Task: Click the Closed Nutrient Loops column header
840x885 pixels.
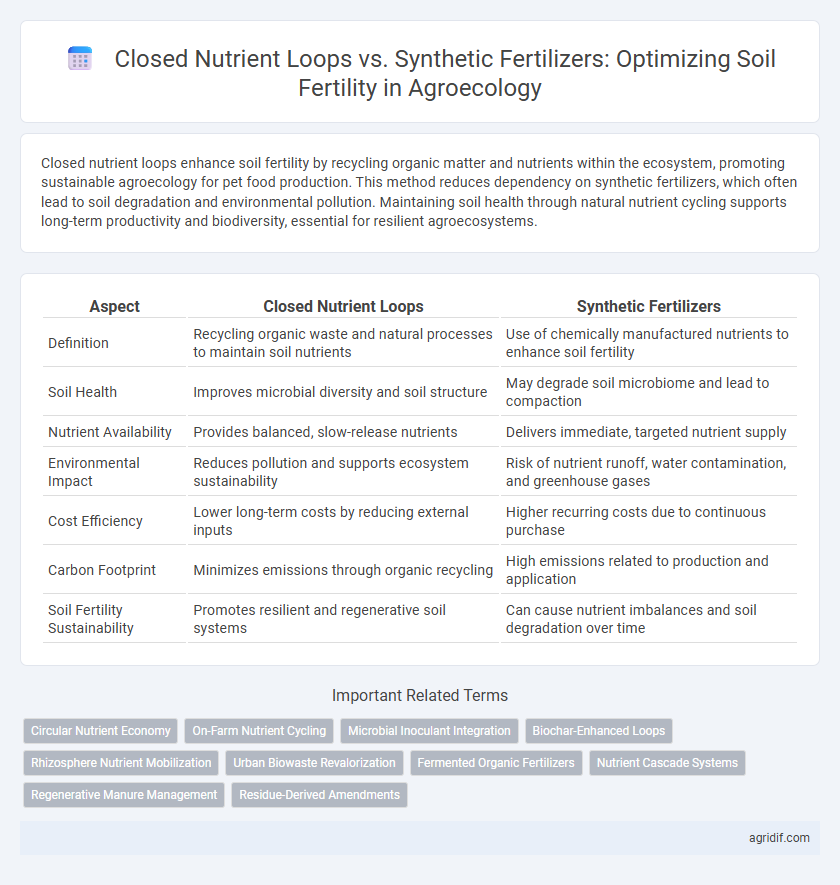Action: click(343, 306)
